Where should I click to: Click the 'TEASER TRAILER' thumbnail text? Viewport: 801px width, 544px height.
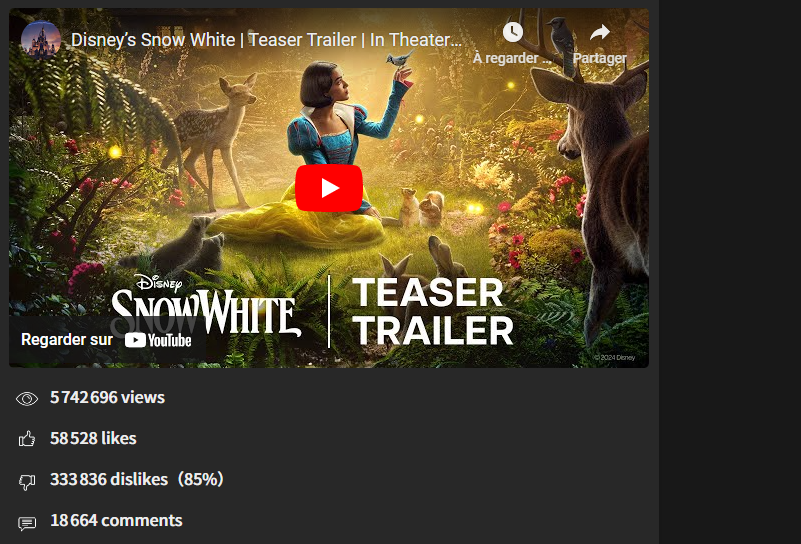click(433, 312)
